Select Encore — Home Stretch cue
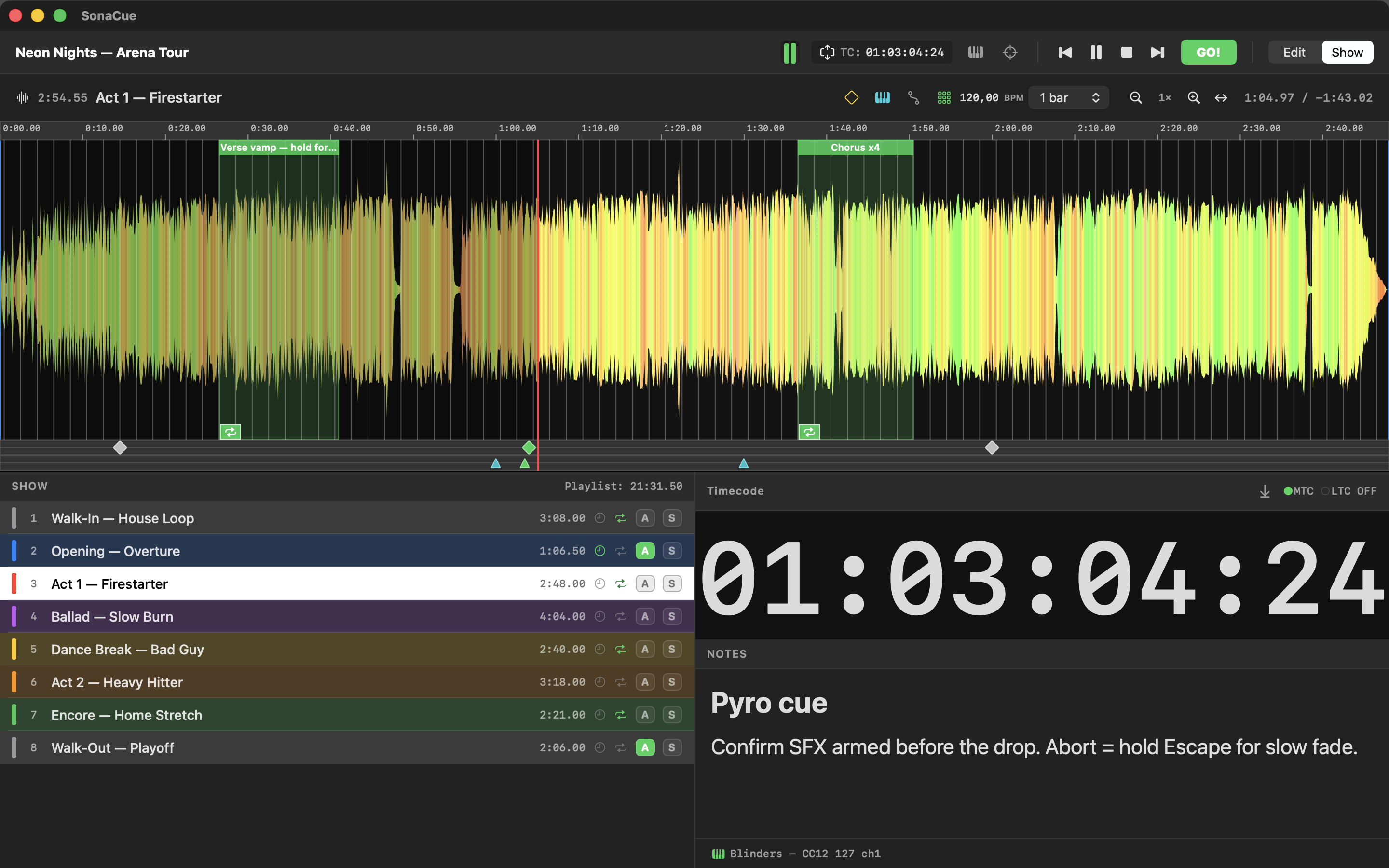1389x868 pixels. point(347,714)
